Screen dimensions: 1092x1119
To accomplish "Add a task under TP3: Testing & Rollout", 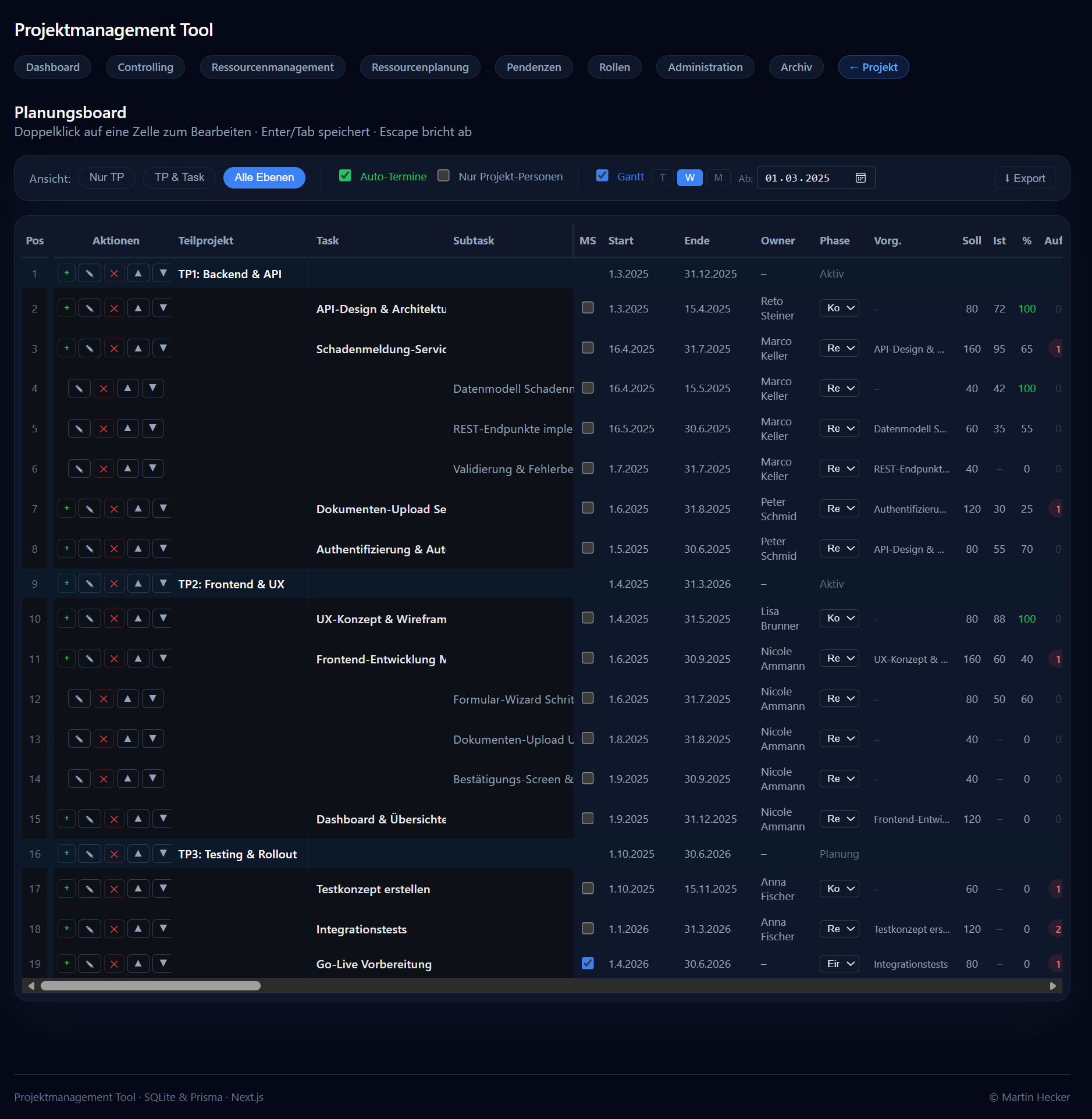I will [67, 854].
